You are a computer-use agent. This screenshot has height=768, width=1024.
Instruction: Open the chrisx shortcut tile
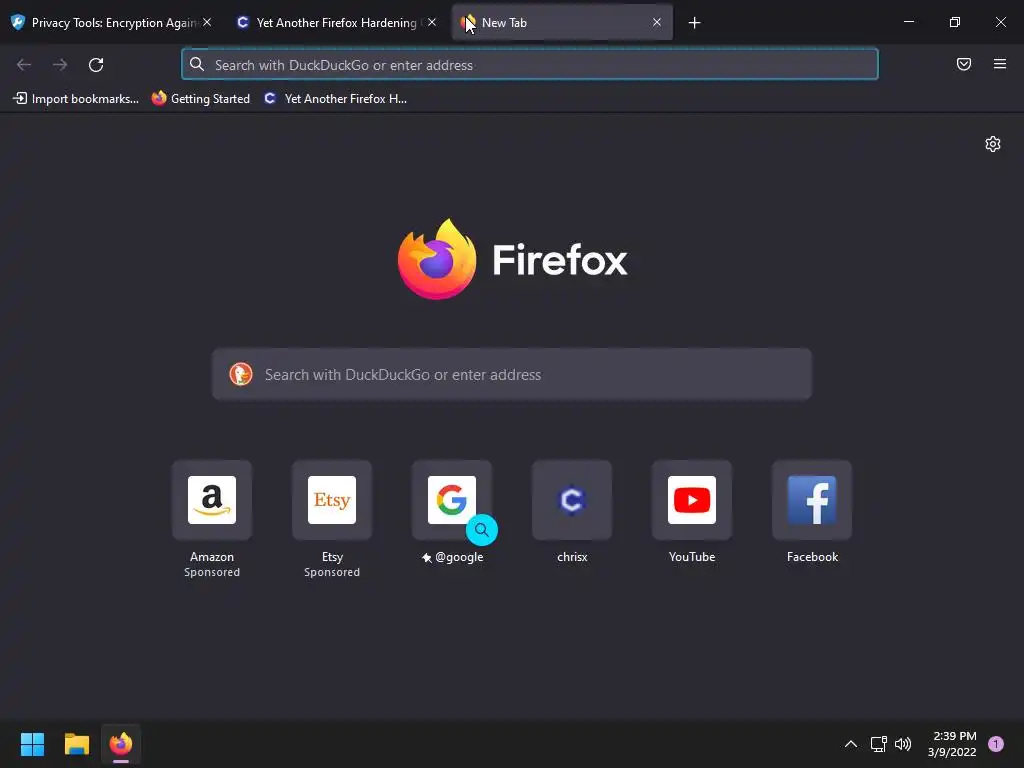pyautogui.click(x=572, y=500)
